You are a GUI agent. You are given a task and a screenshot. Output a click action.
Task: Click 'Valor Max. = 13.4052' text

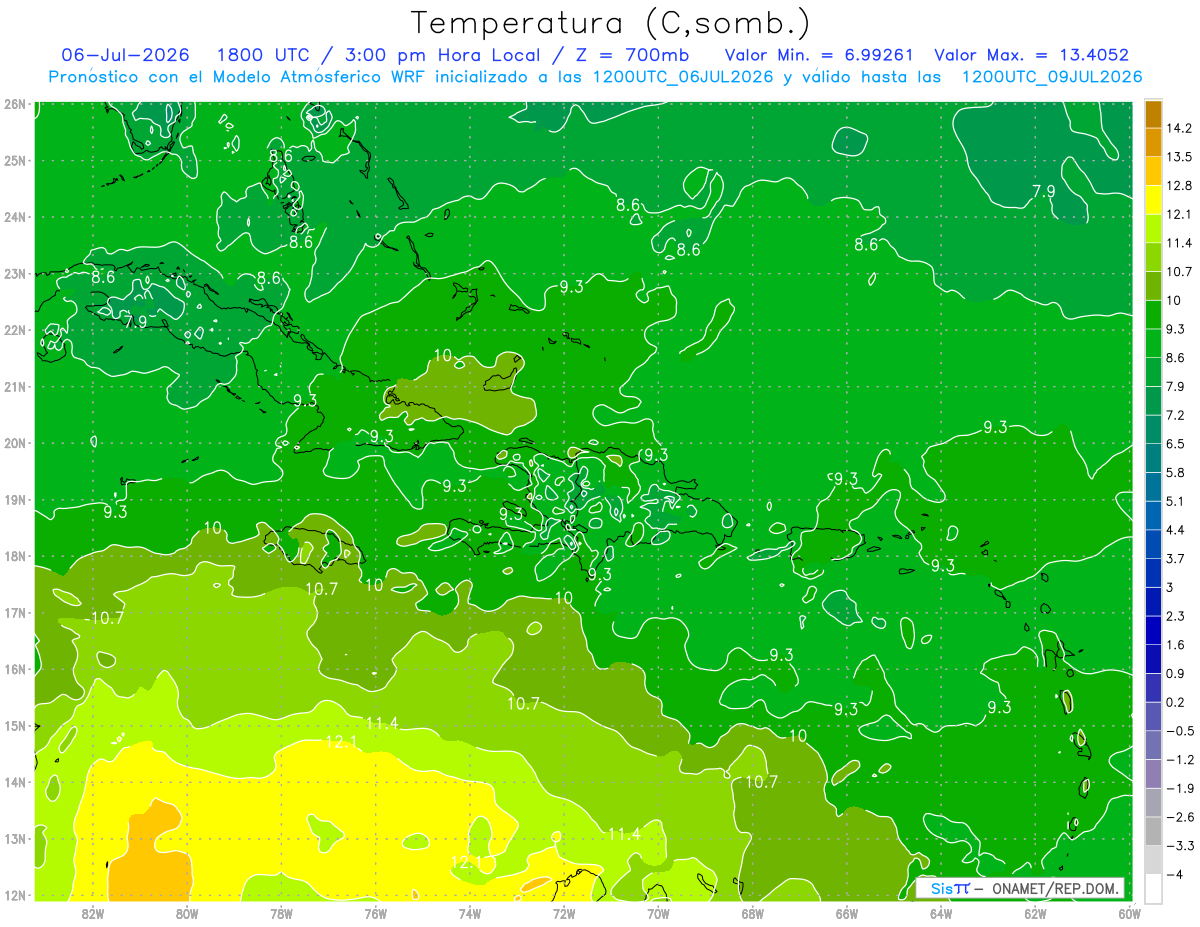coord(1032,55)
